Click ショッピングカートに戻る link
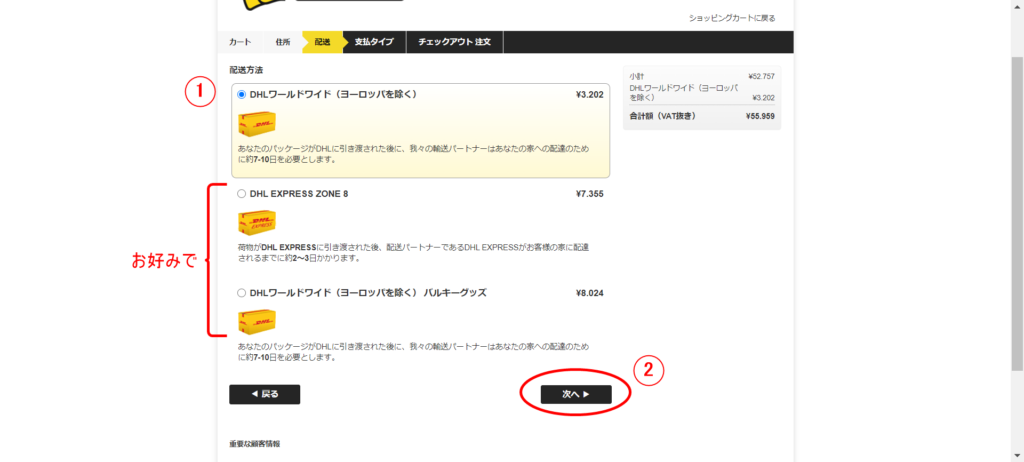This screenshot has height=462, width=1024. [732, 18]
